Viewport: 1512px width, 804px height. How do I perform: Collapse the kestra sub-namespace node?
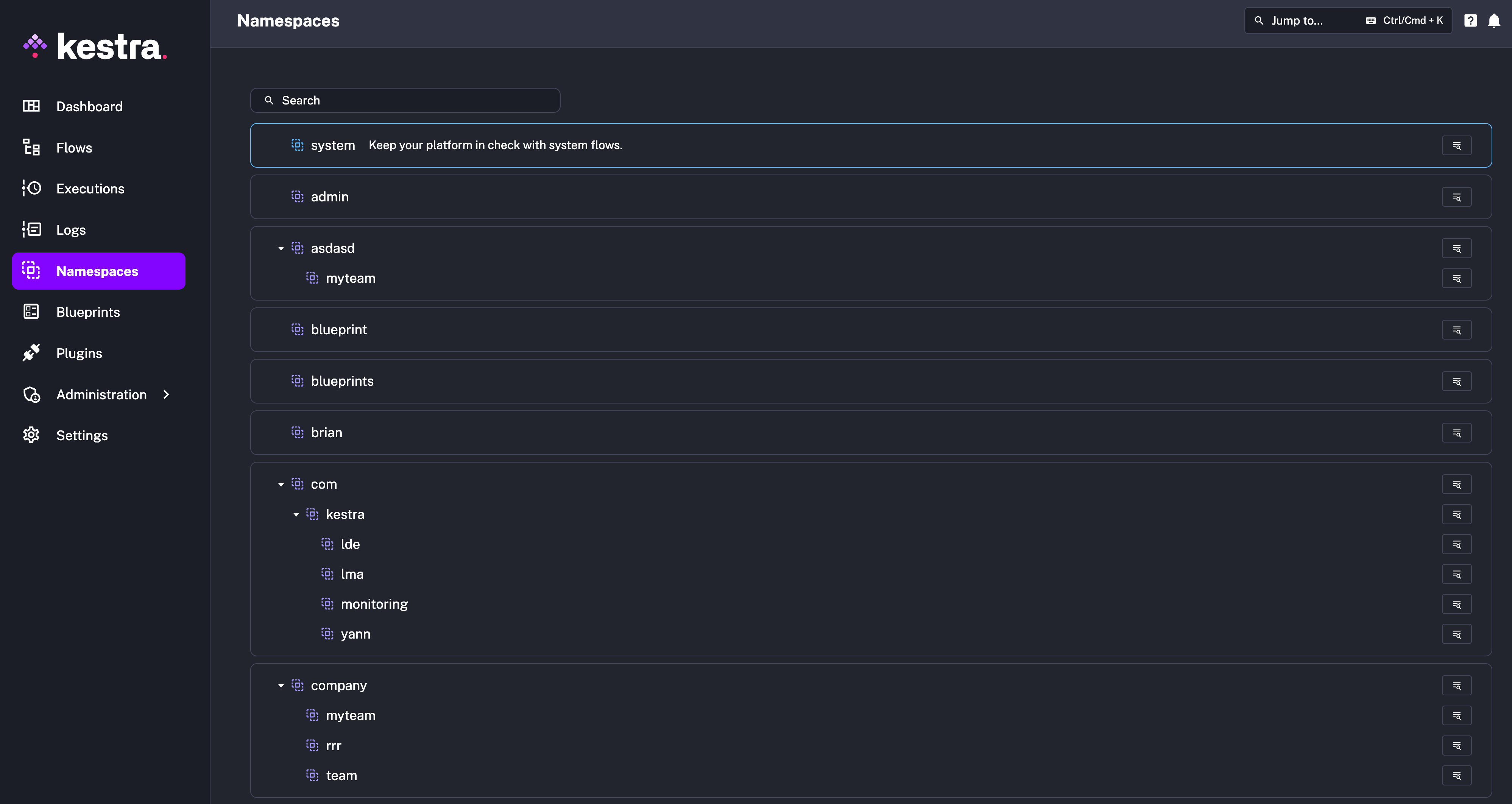tap(296, 515)
